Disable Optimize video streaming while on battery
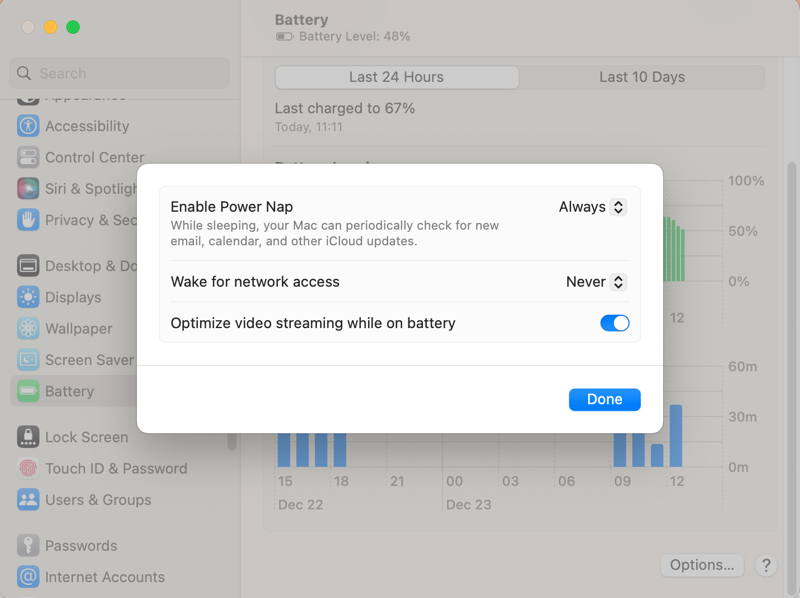 click(614, 323)
